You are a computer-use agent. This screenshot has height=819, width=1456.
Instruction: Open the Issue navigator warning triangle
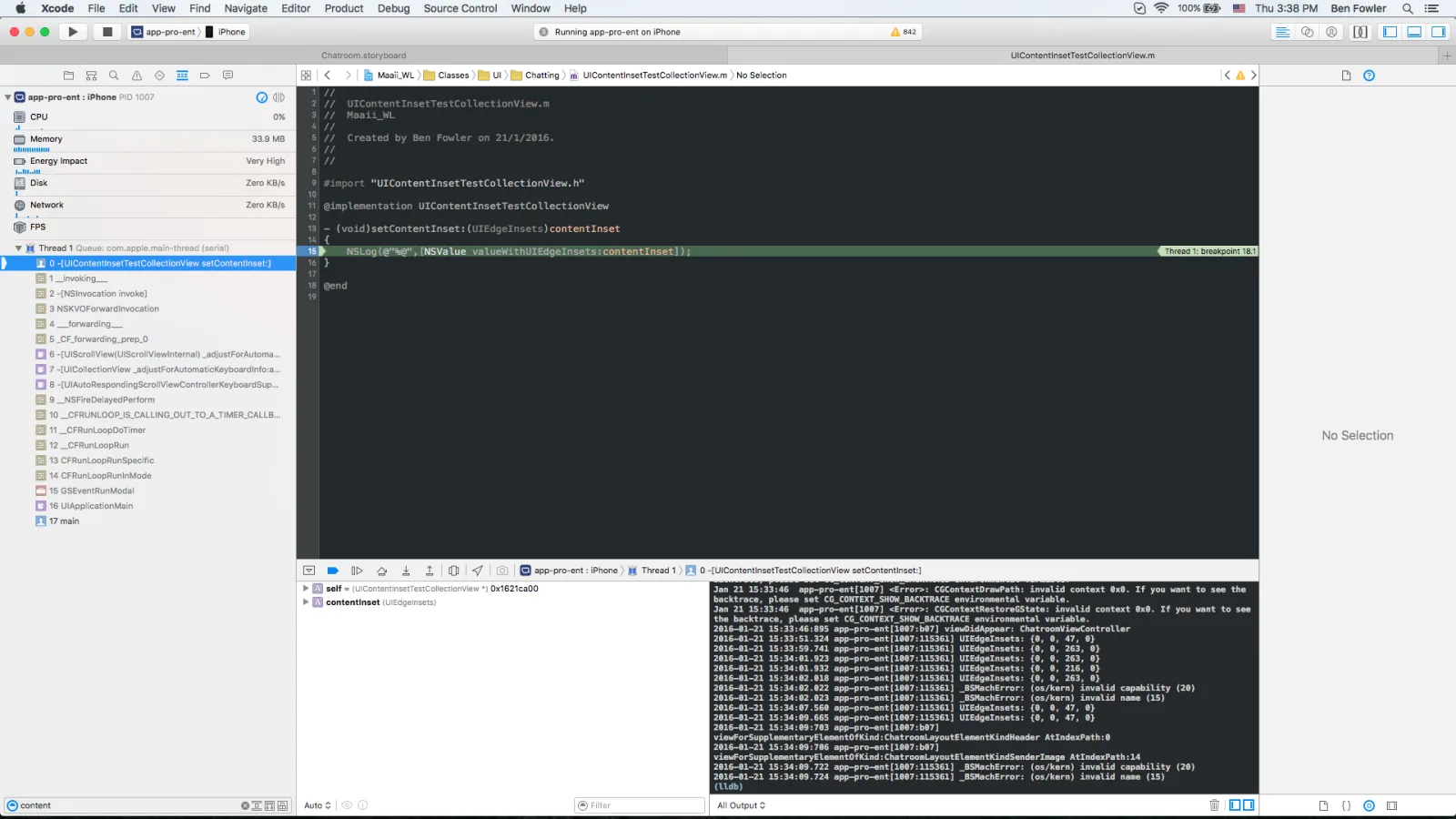coord(136,76)
